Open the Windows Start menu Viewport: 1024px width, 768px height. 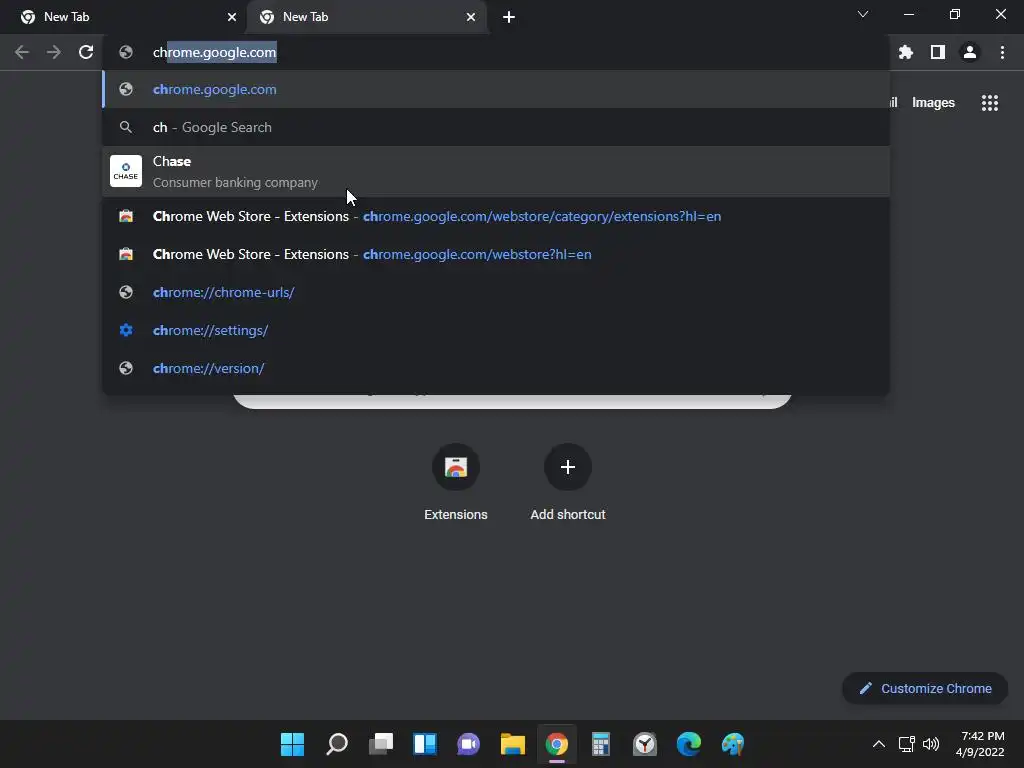click(x=292, y=744)
